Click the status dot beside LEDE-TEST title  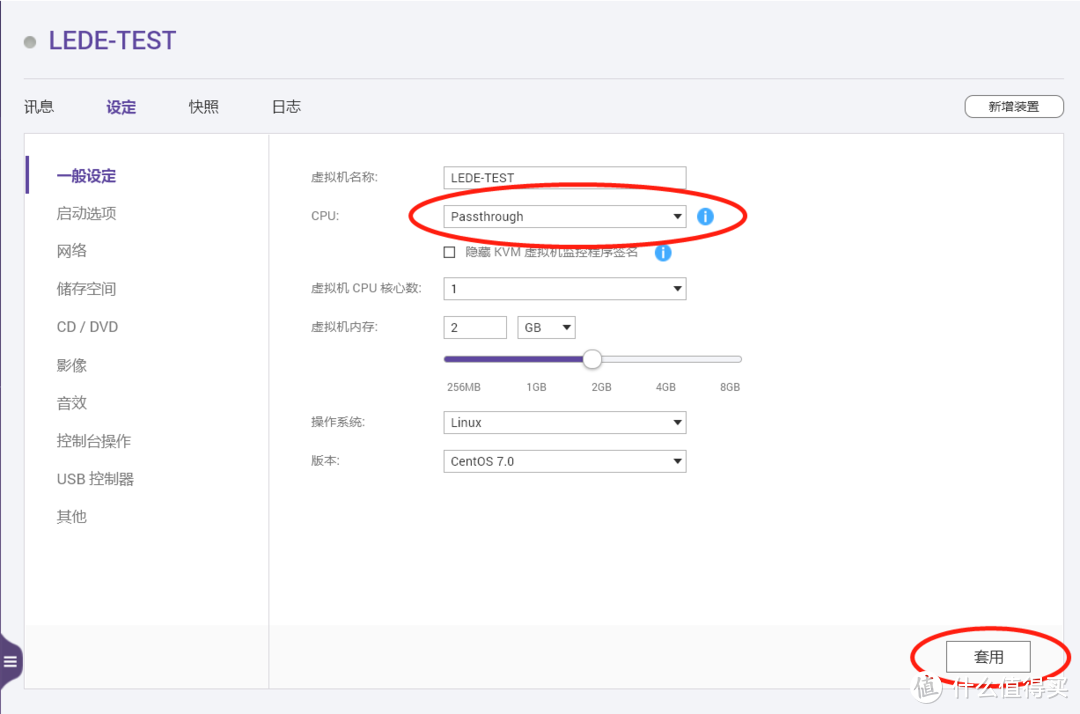point(29,41)
